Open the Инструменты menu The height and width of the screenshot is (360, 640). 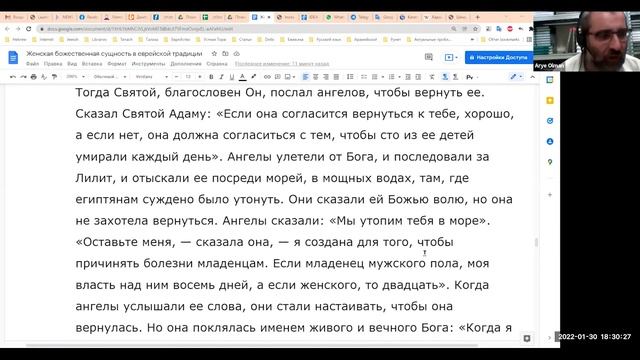tap(148, 64)
